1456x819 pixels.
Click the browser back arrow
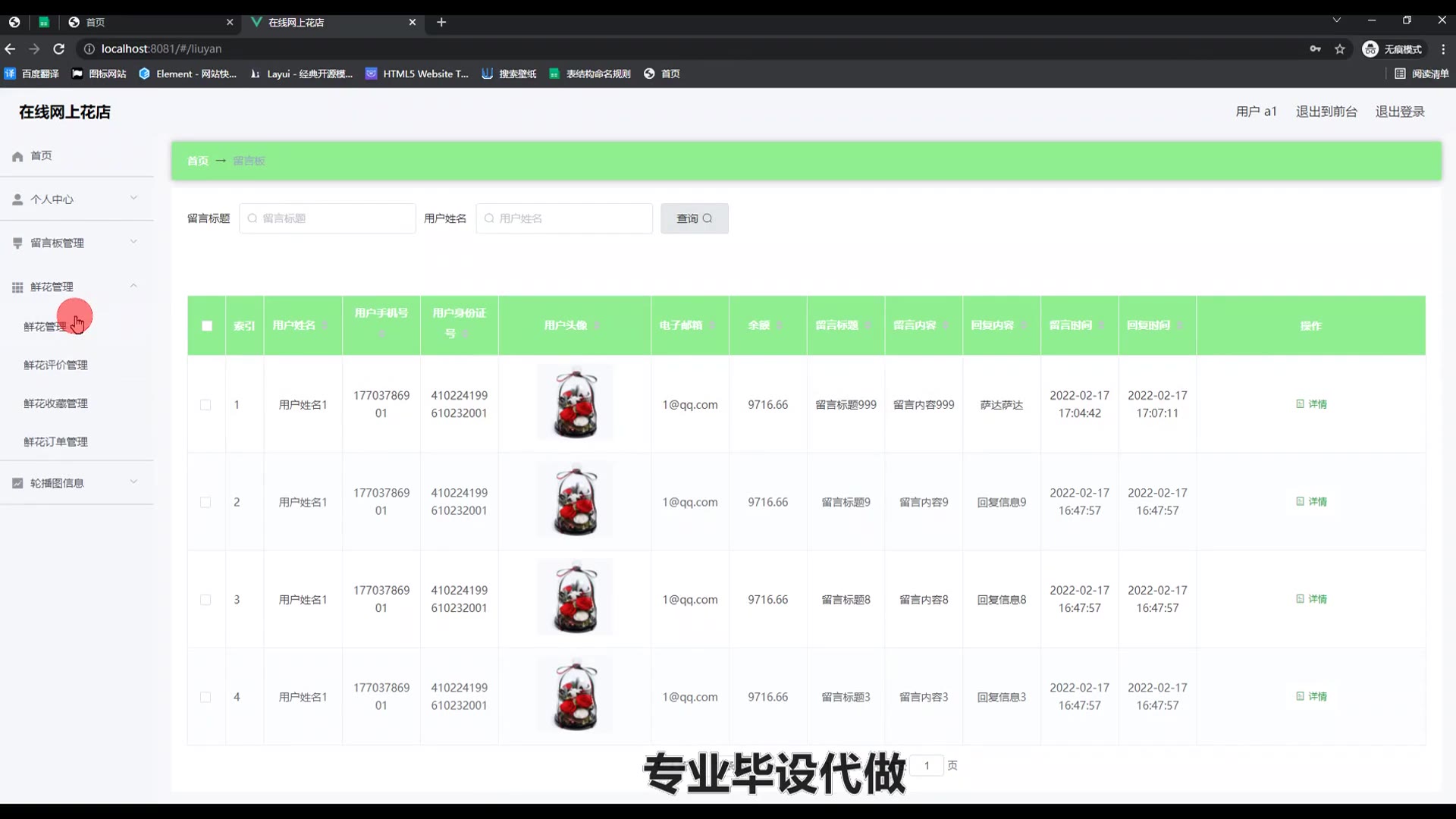(10, 49)
